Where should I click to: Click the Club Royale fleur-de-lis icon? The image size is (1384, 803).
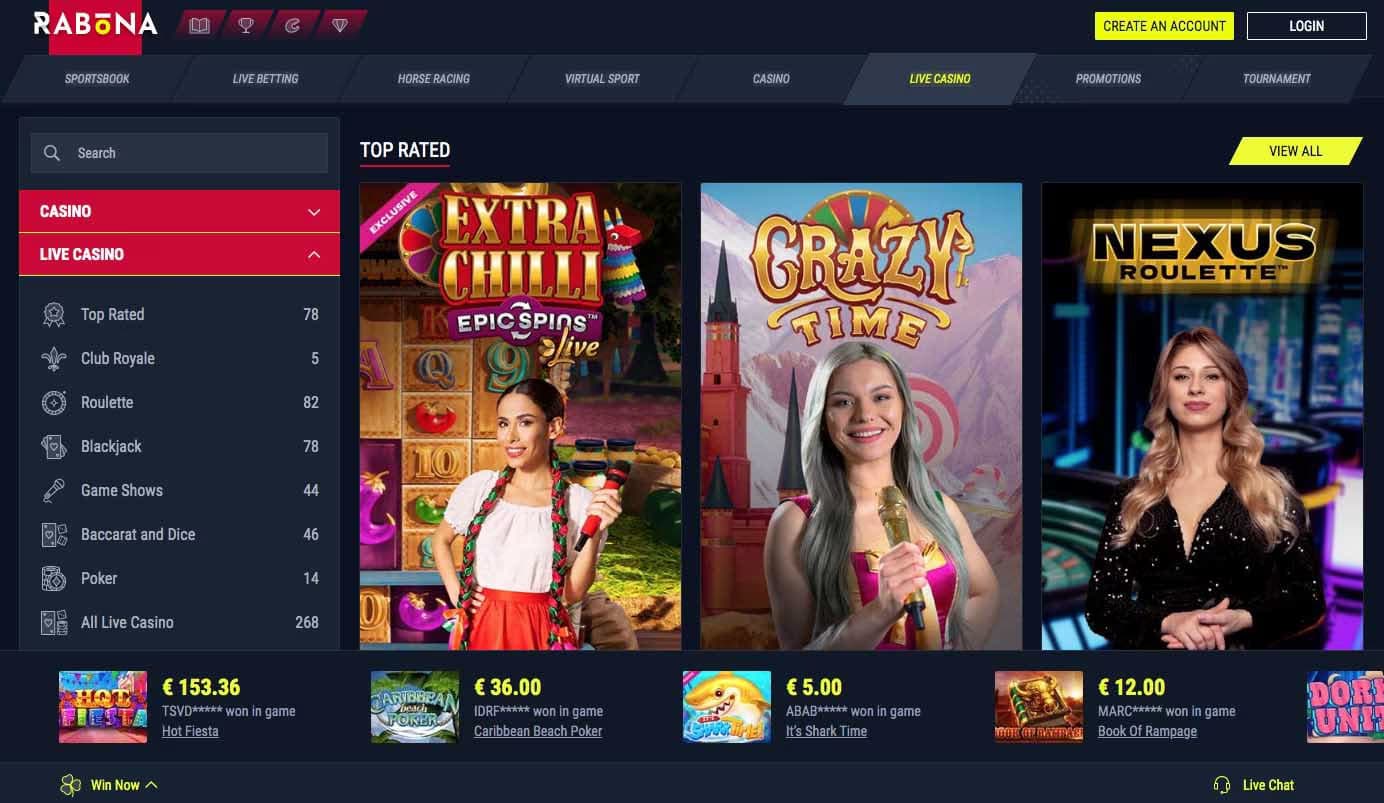54,359
